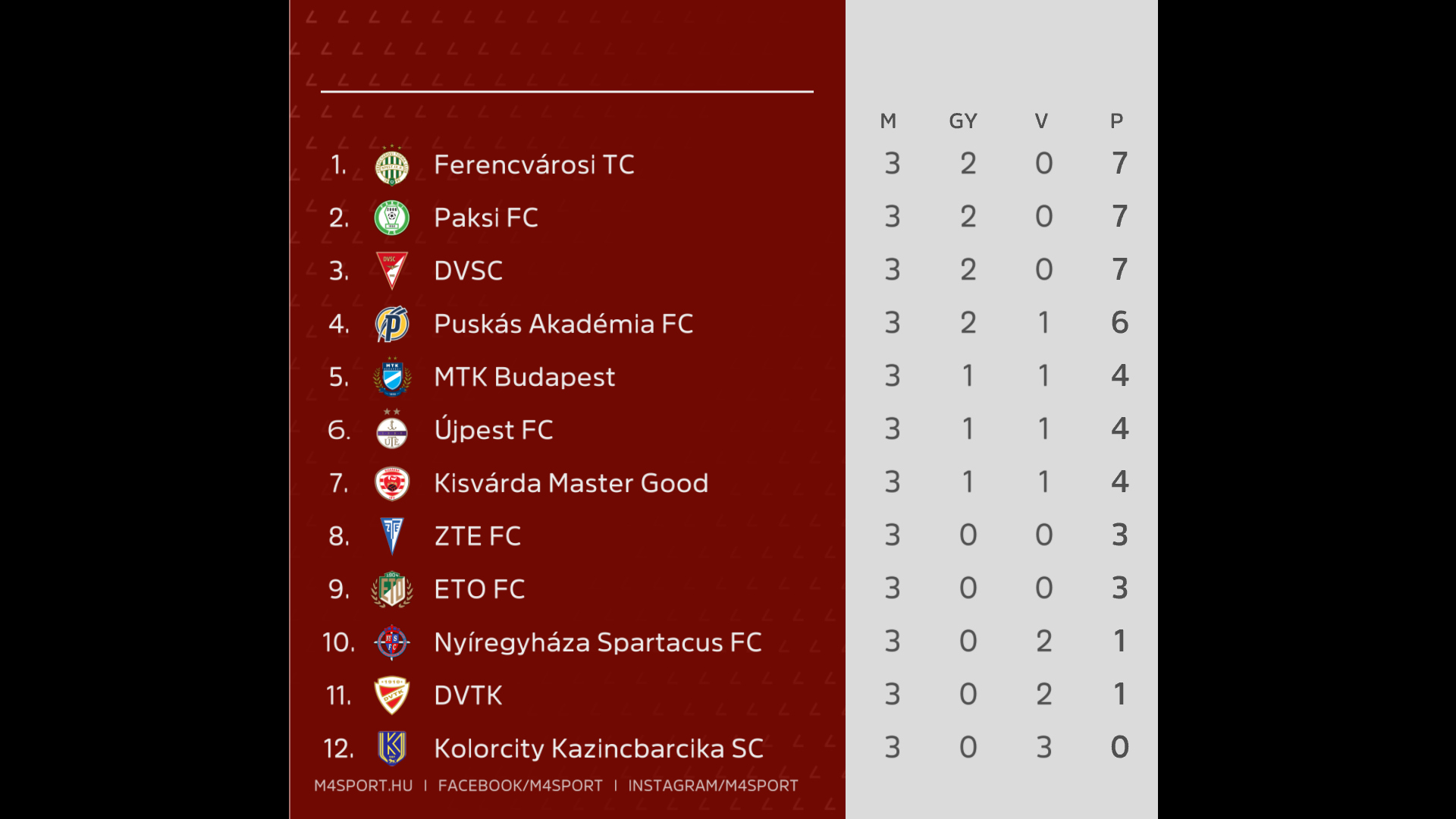
Task: Select the Kisvárda Master Good crest
Action: [x=392, y=483]
